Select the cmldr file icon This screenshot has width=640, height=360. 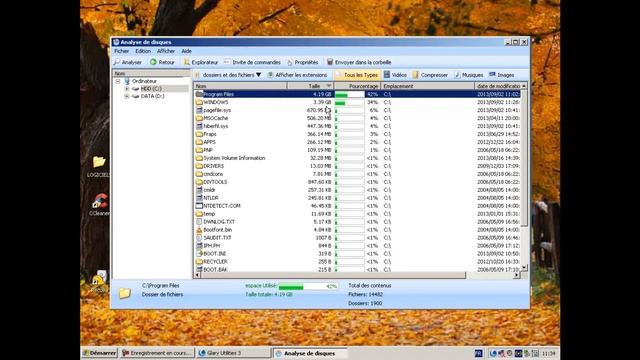tap(199, 190)
